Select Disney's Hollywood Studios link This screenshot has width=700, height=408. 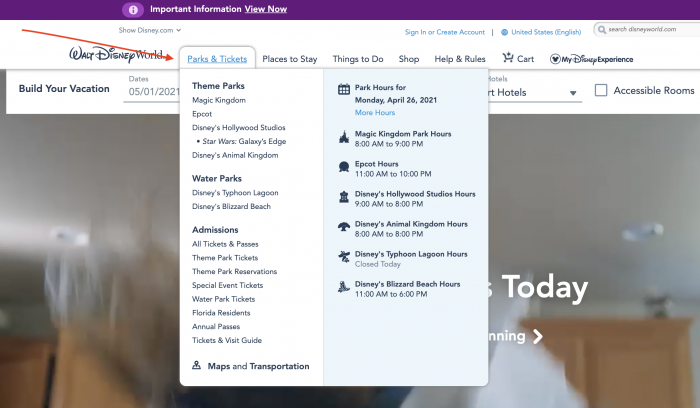[238, 127]
